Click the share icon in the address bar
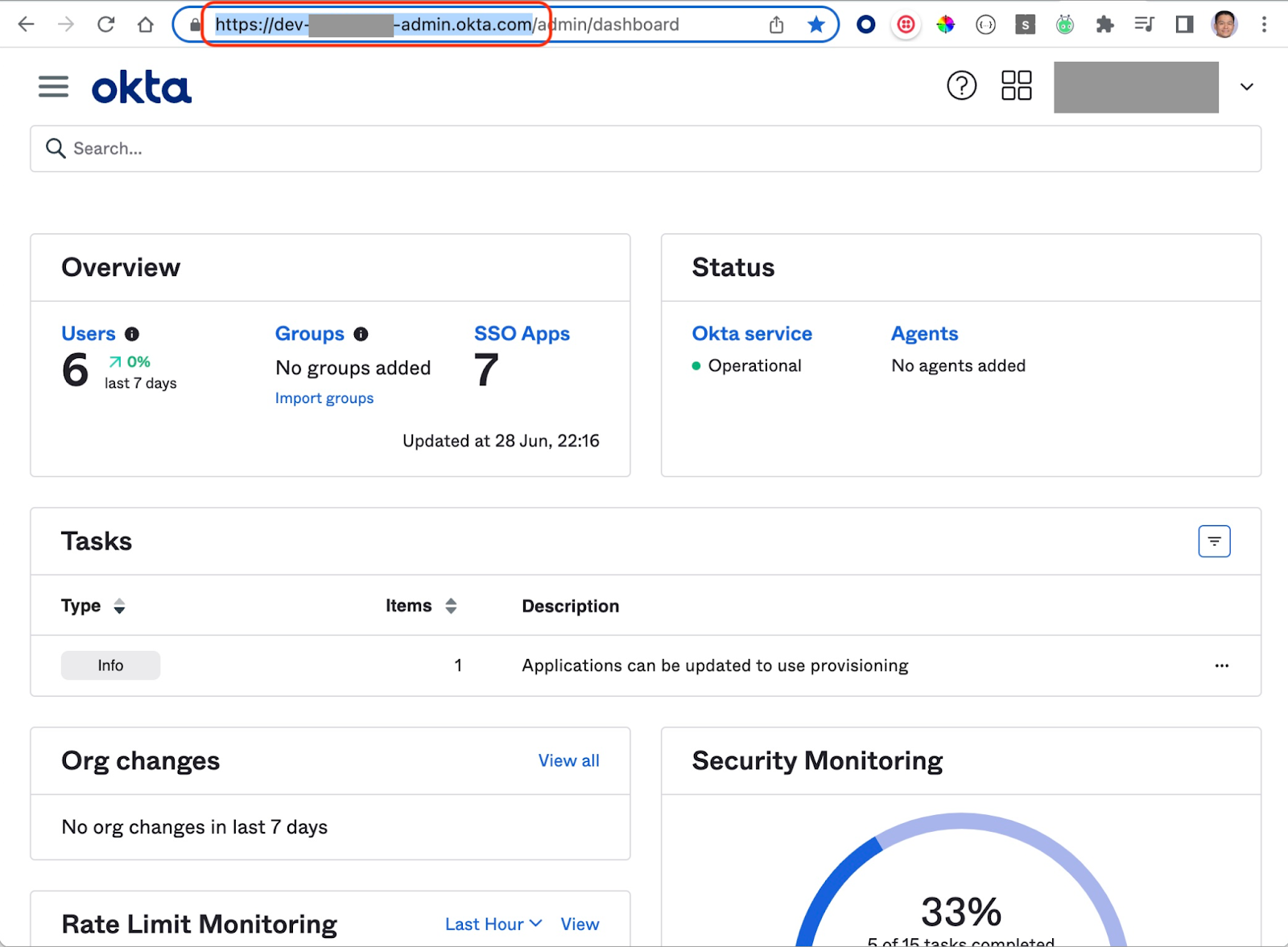 pos(776,25)
